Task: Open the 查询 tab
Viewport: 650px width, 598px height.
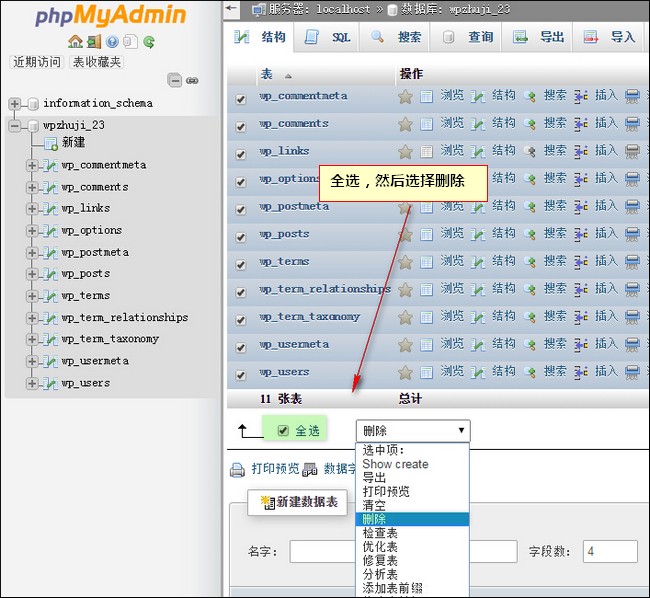Action: click(x=466, y=37)
